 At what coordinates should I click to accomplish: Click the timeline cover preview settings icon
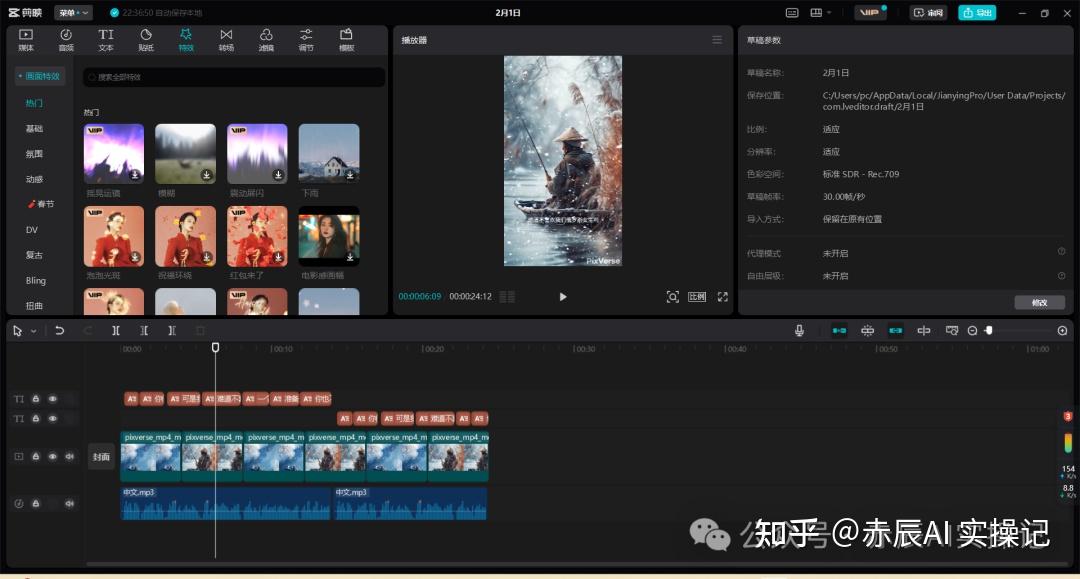pyautogui.click(x=952, y=330)
